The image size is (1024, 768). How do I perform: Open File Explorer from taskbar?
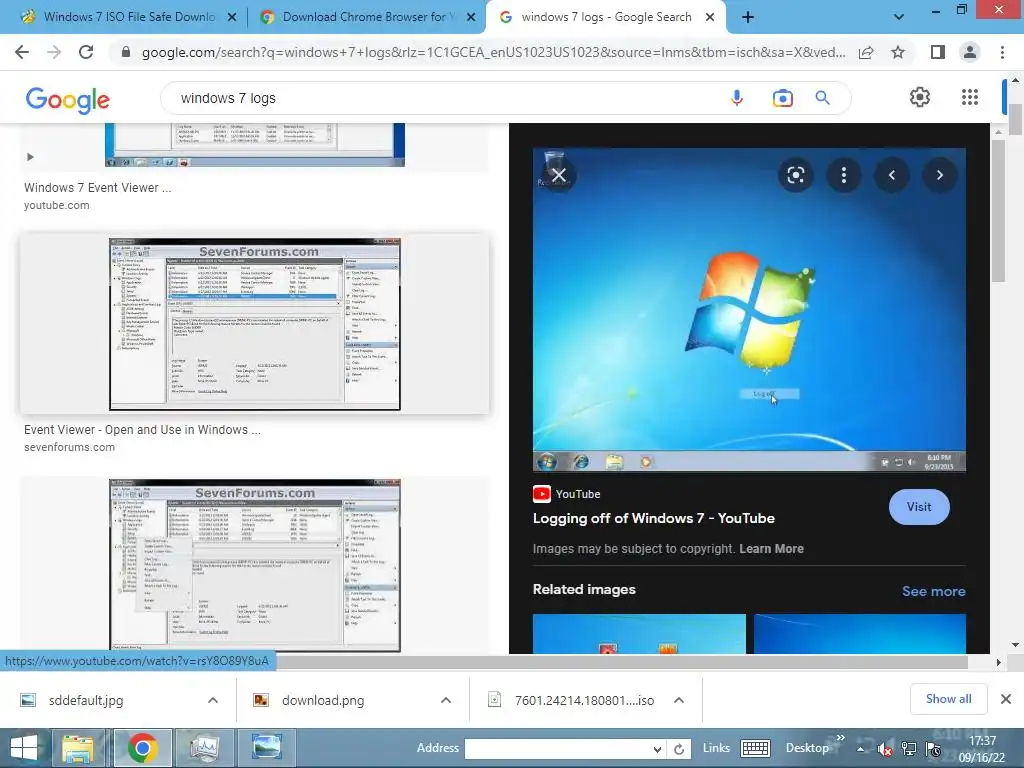[x=78, y=748]
